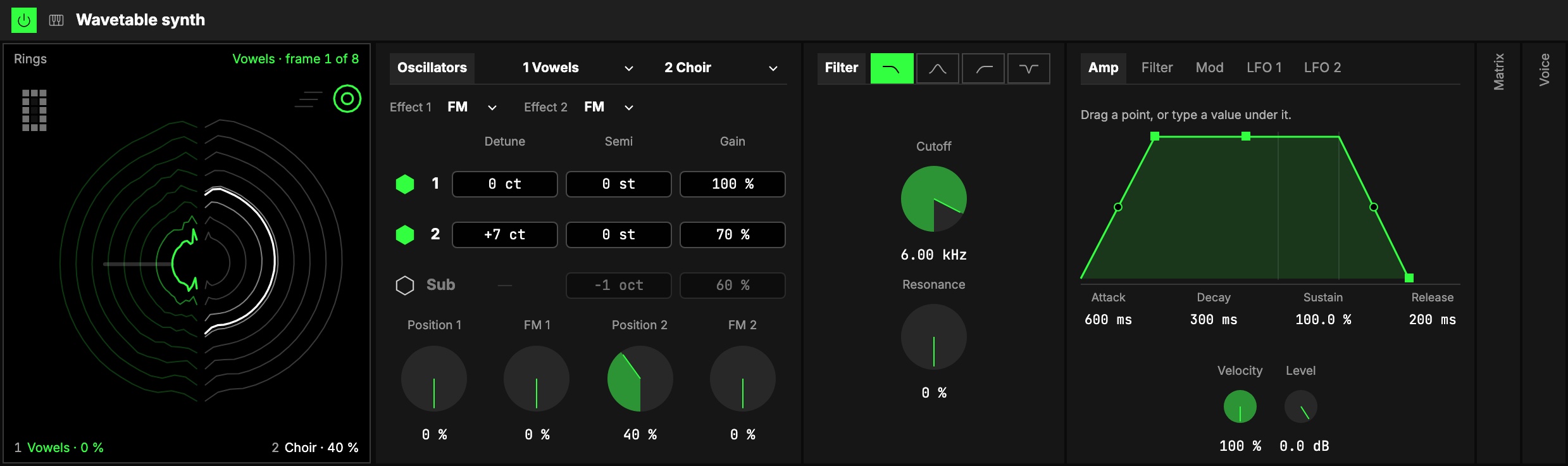Screen dimensions: 1568x466
Task: Click the Sustain value 100.0 %
Action: 1323,320
